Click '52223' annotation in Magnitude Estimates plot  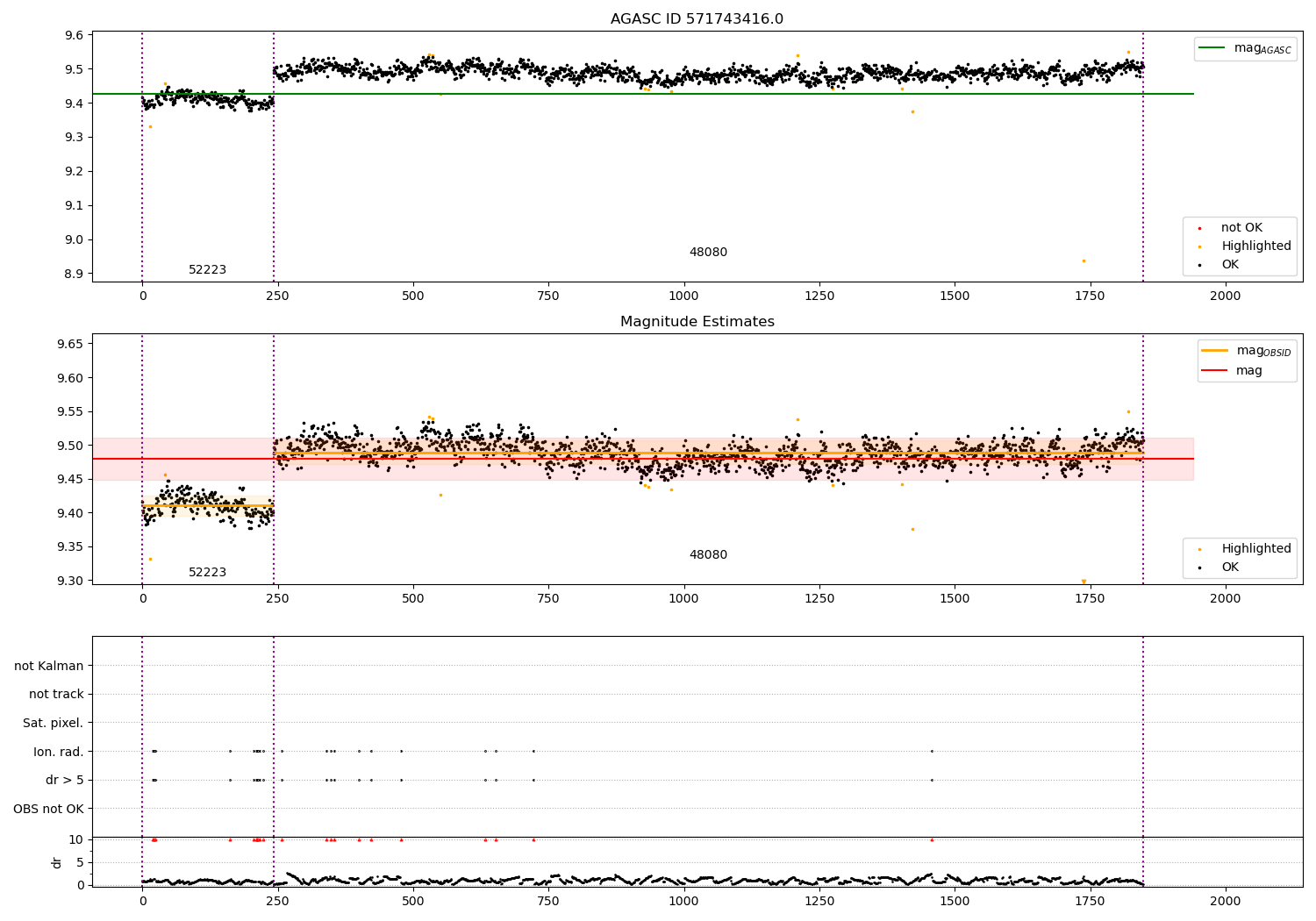click(207, 573)
